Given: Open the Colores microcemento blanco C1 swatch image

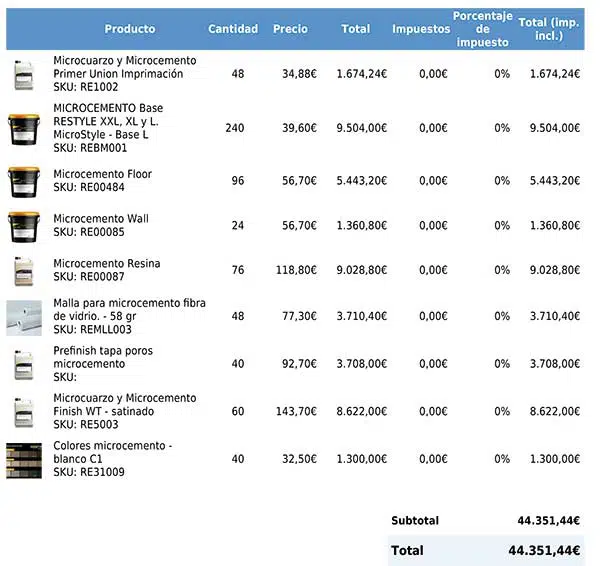Looking at the screenshot, I should (24, 459).
